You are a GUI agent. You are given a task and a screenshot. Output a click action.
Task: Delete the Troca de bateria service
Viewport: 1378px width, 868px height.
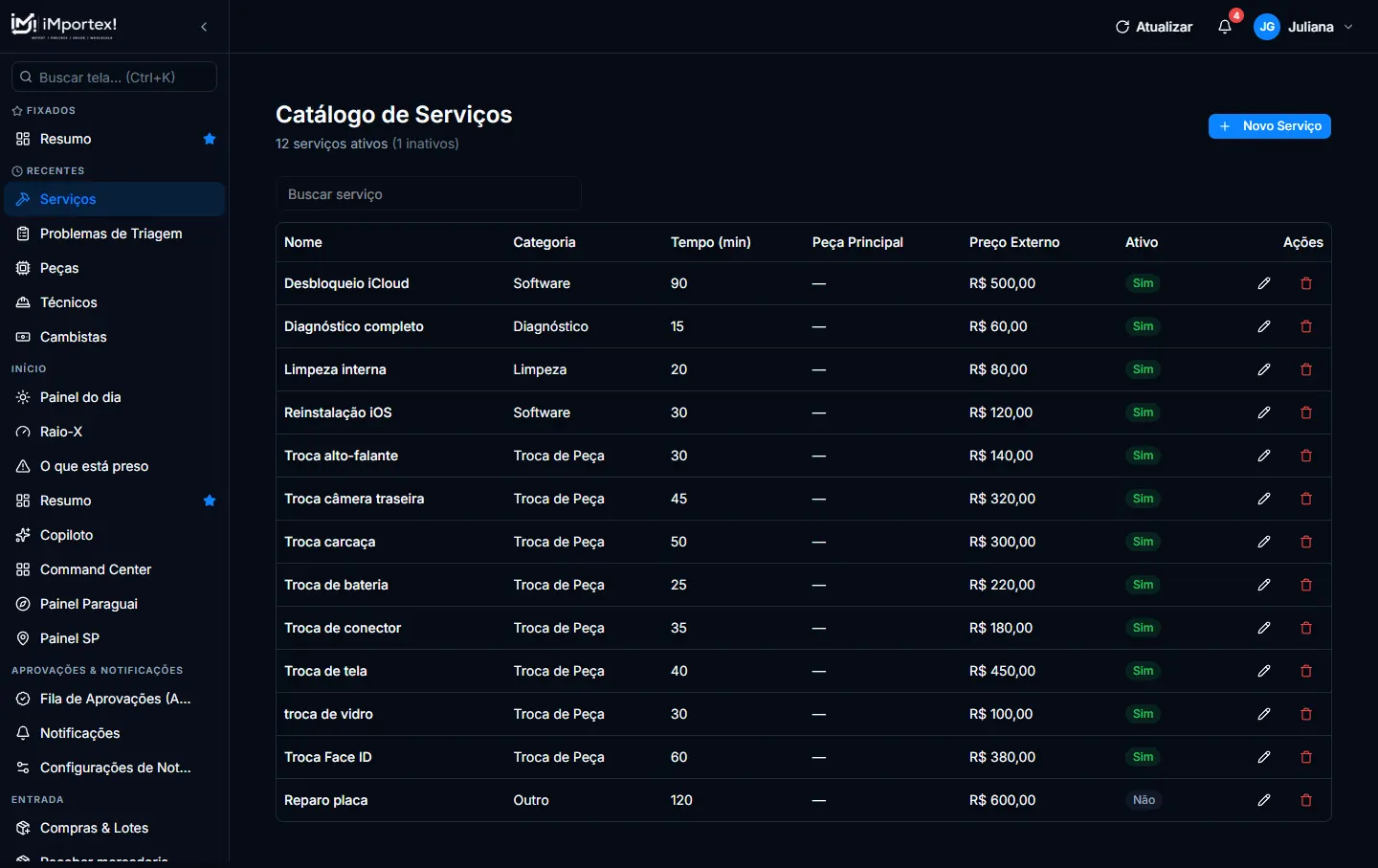[1306, 585]
